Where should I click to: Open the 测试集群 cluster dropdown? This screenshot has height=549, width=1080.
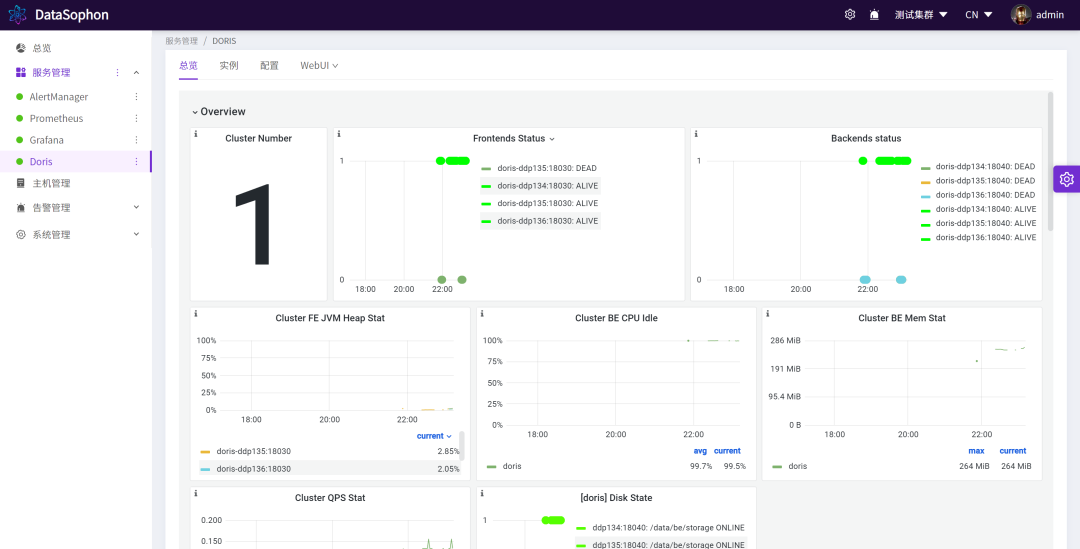[x=921, y=14]
